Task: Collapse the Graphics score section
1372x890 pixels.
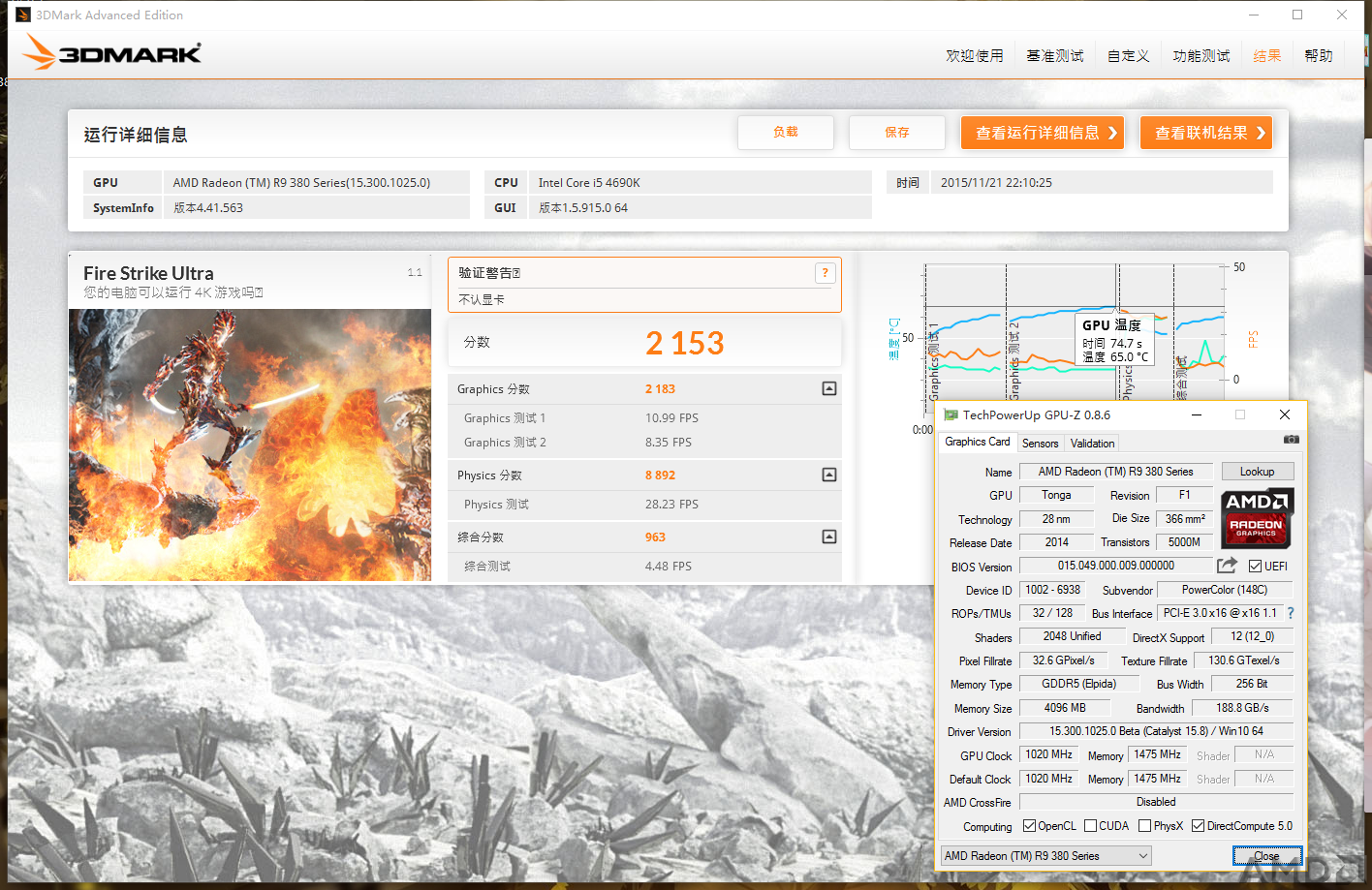Action: [829, 388]
